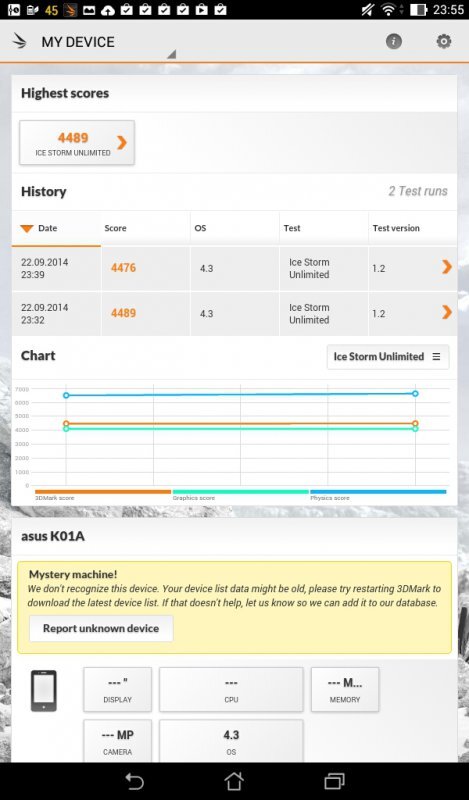Open settings gear icon
This screenshot has height=800, width=469.
click(x=444, y=41)
